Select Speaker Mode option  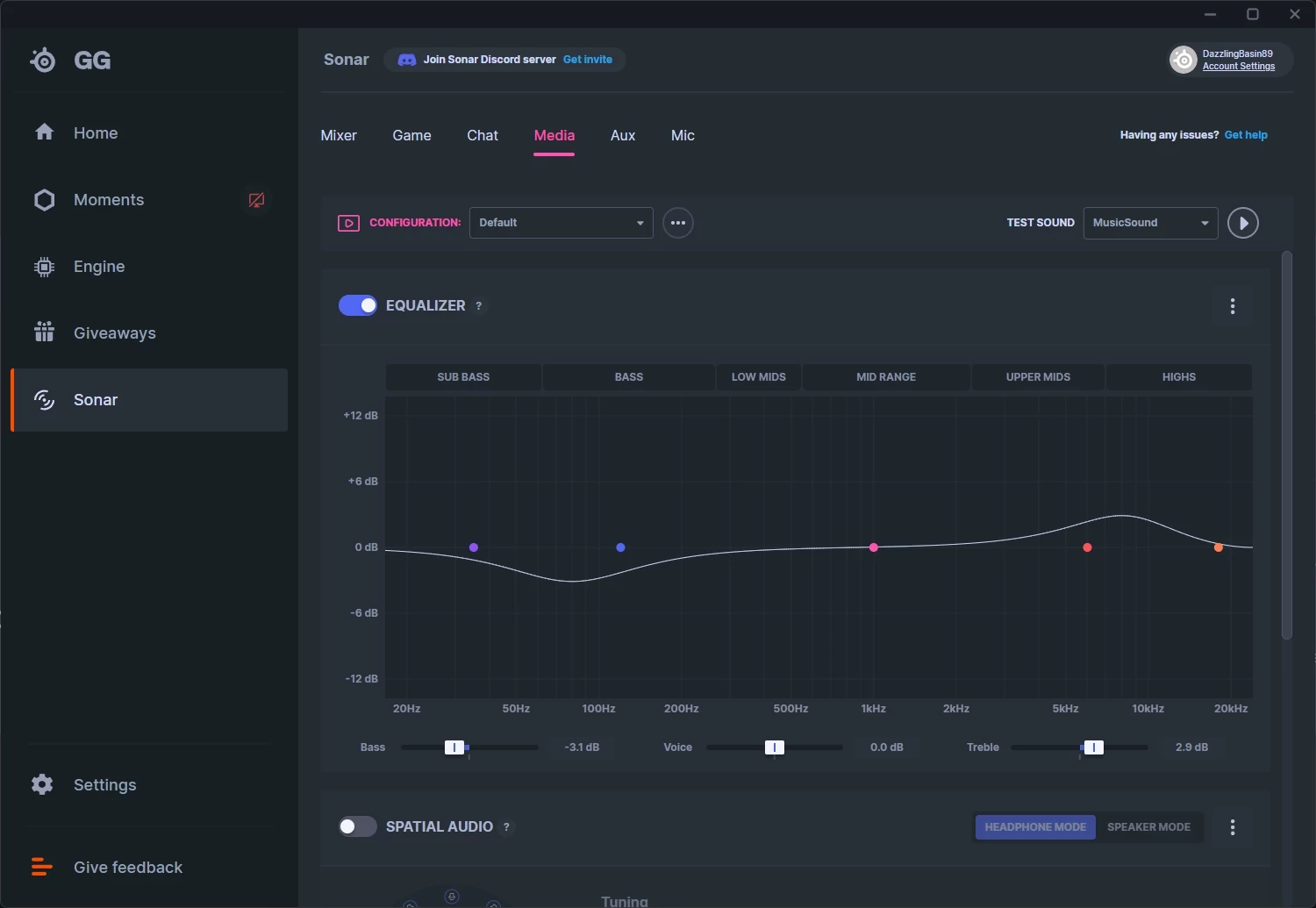click(x=1148, y=827)
